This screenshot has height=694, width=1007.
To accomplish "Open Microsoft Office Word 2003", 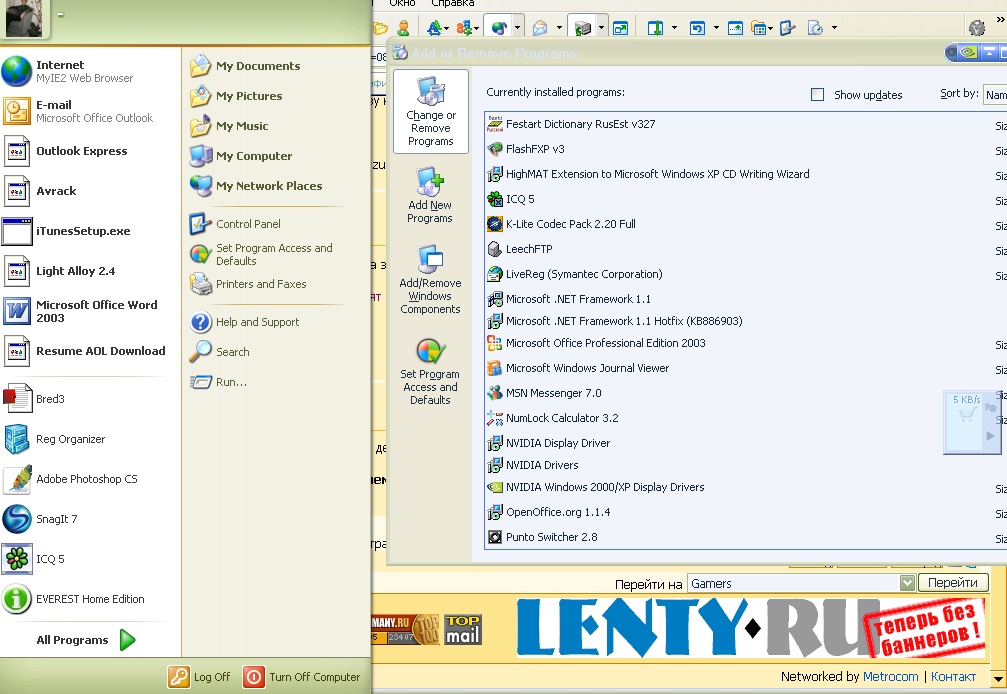I will 96,311.
